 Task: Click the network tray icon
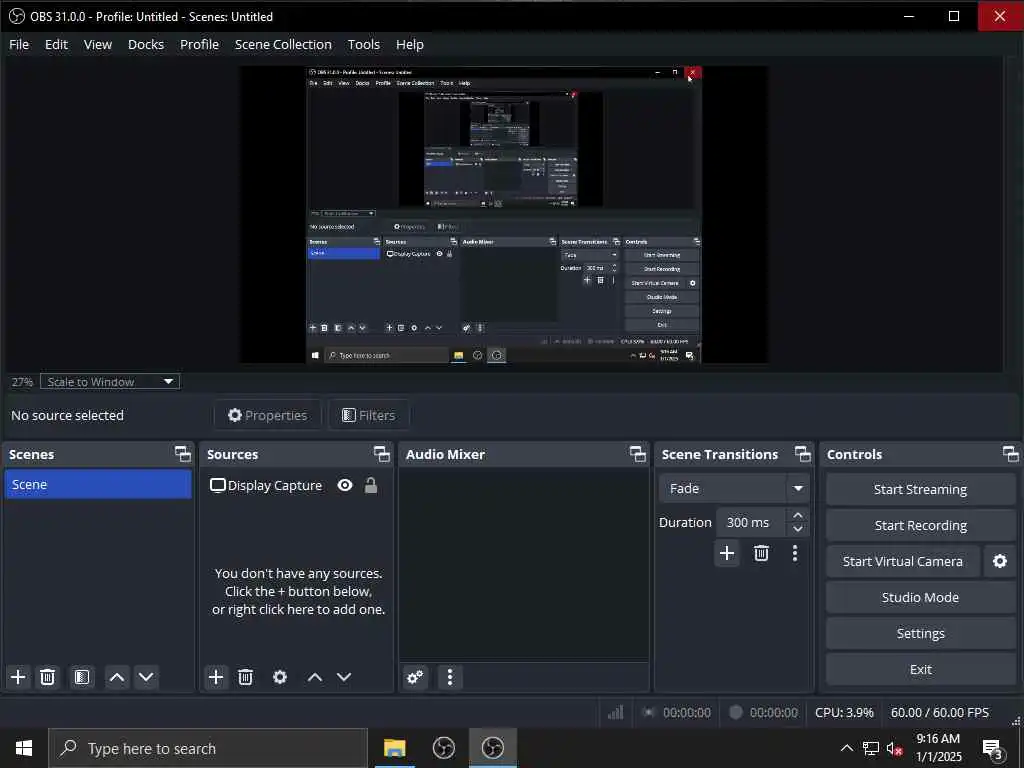tap(871, 748)
